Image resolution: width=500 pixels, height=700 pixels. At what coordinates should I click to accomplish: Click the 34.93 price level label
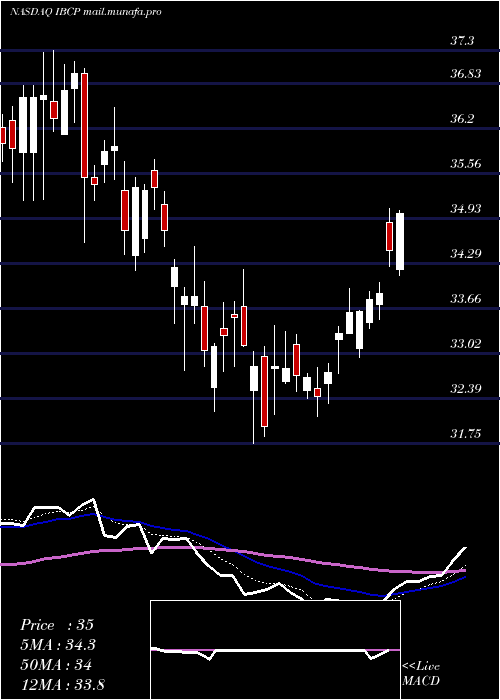466,208
